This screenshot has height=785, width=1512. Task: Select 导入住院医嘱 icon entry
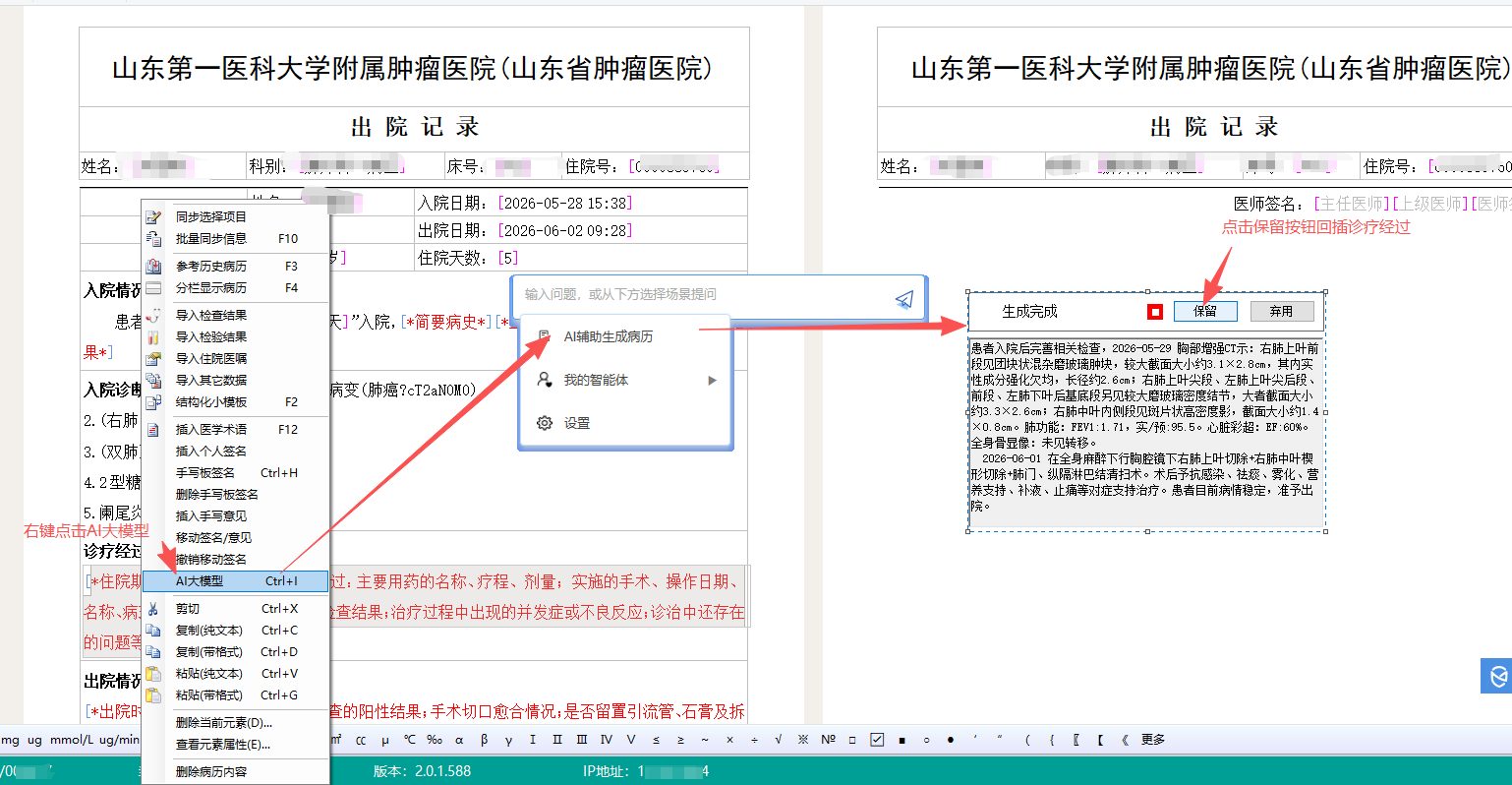point(153,358)
